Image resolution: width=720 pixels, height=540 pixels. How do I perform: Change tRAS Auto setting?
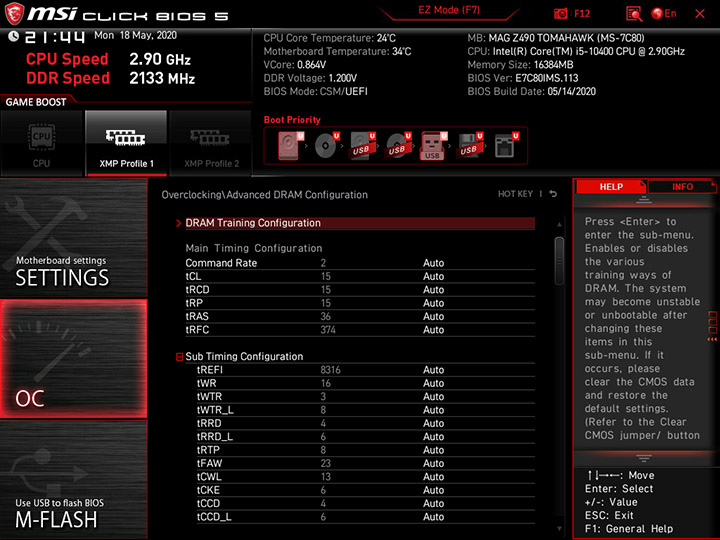click(433, 316)
